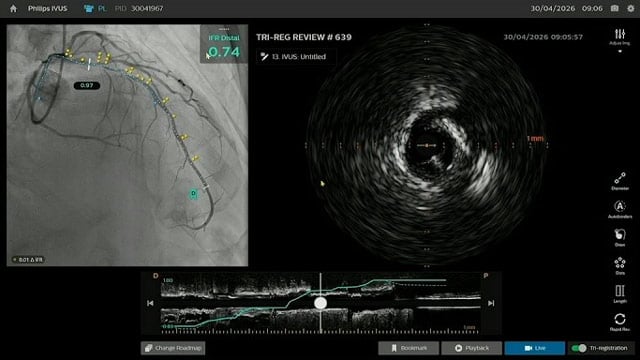Image resolution: width=640 pixels, height=360 pixels.
Task: Select the Dots annotation tool
Action: pyautogui.click(x=620, y=266)
